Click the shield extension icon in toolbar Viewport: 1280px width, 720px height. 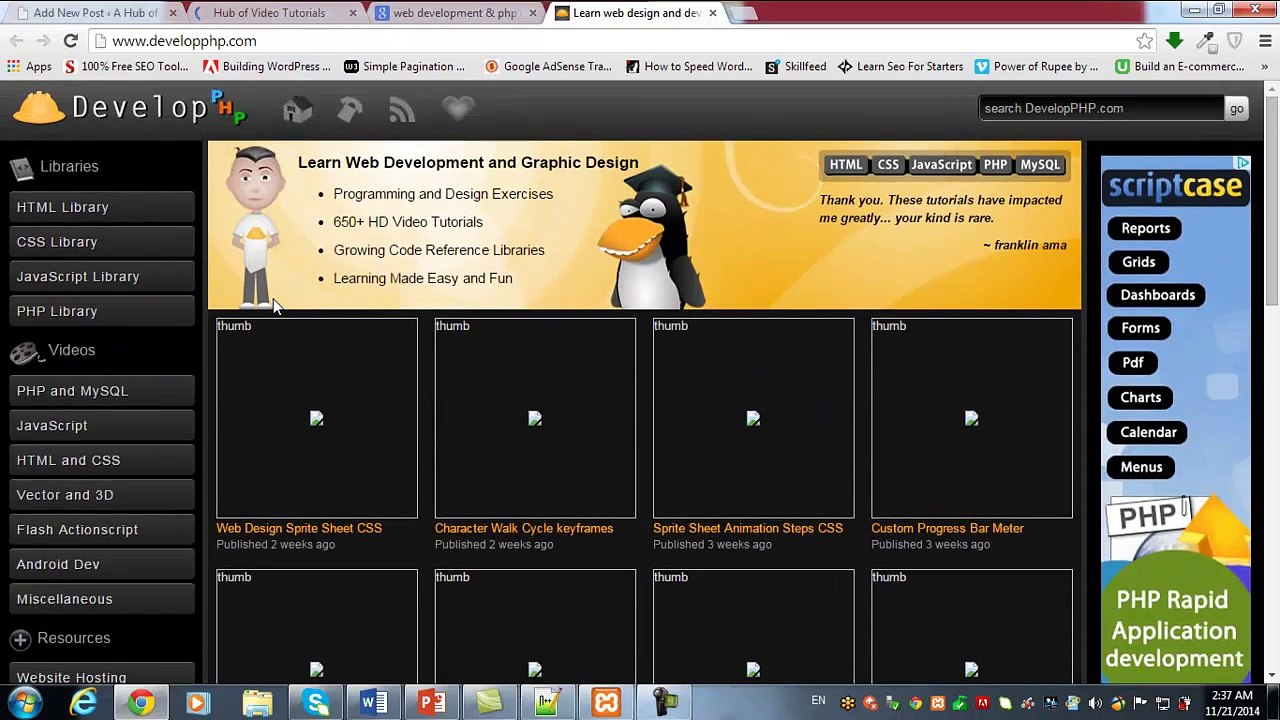click(x=1235, y=41)
